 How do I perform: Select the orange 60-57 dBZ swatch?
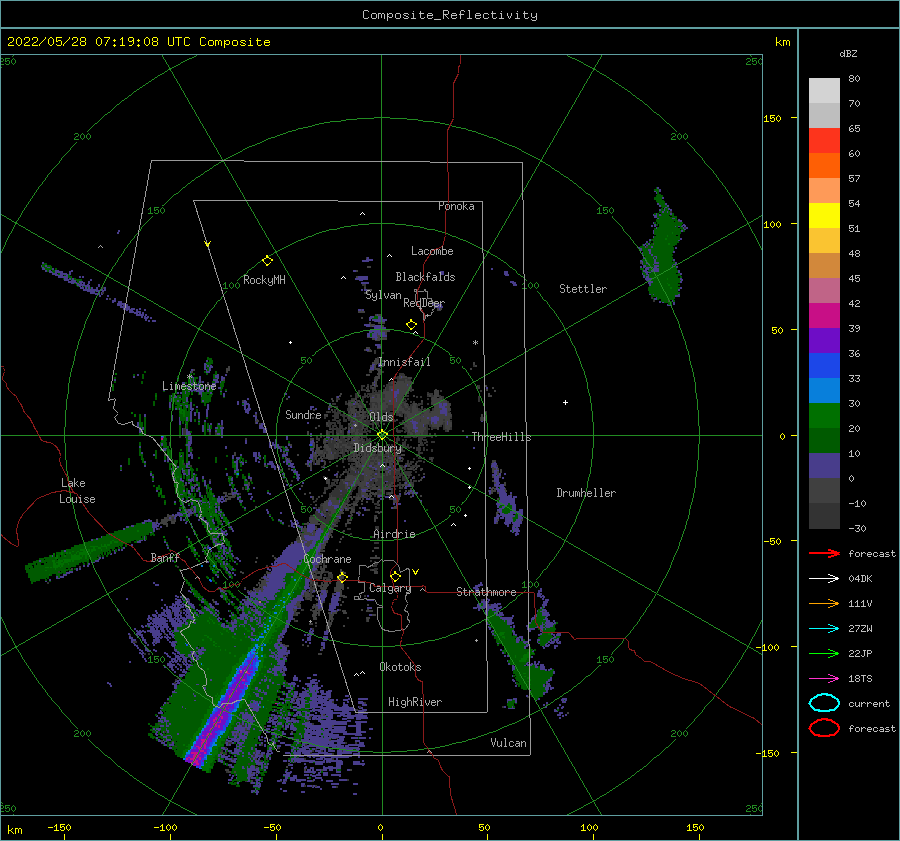pos(824,166)
